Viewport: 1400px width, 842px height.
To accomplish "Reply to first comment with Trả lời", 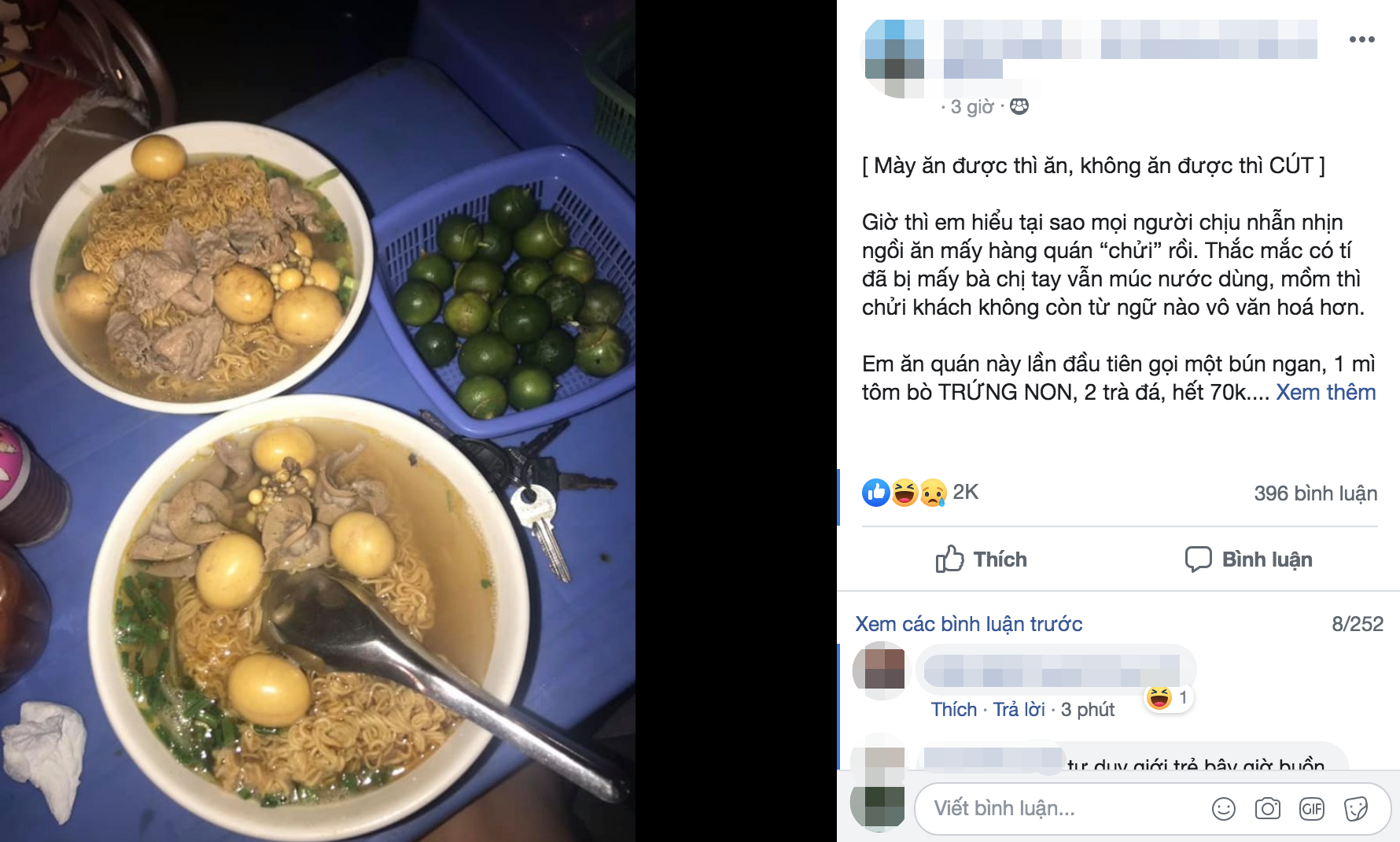I will pos(1019,709).
